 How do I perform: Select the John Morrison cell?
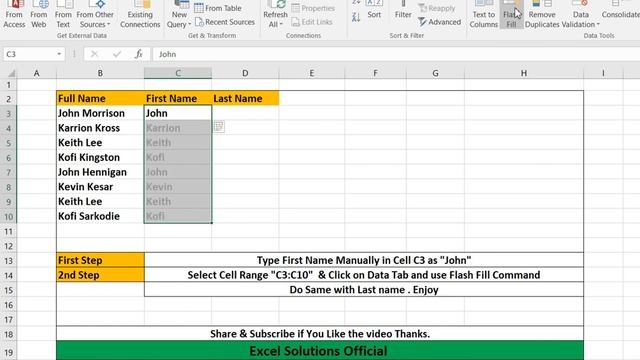(100, 113)
